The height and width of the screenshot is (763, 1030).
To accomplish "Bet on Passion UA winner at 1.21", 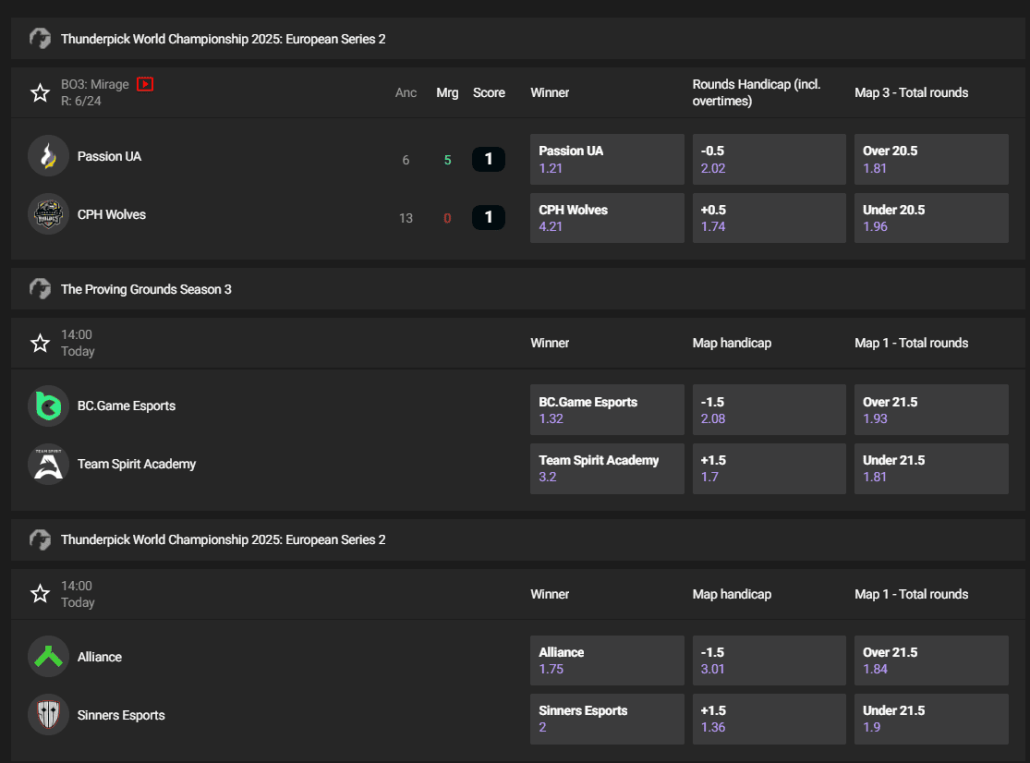I will click(x=607, y=160).
